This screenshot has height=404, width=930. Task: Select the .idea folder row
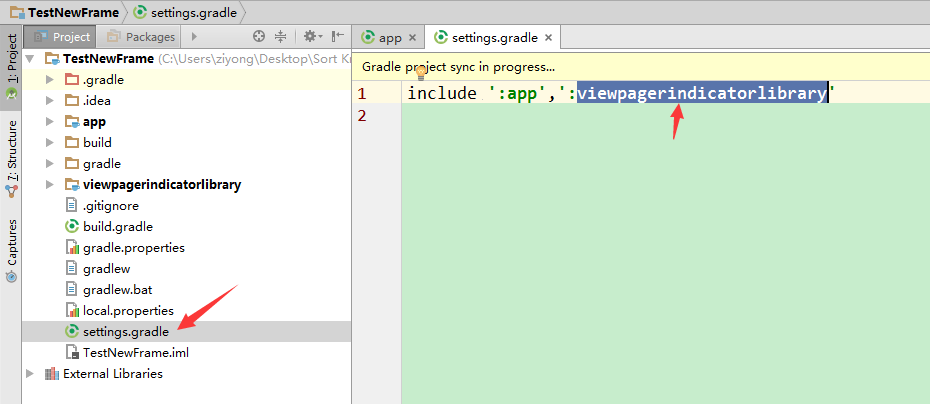coord(187,101)
